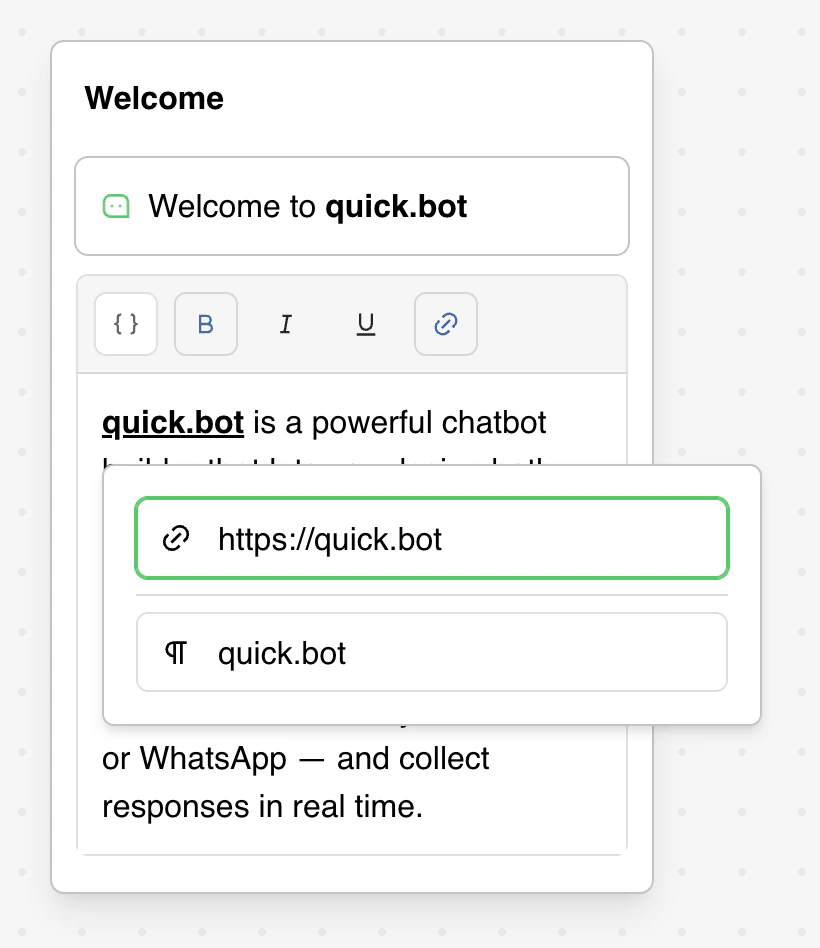Select the {} variable insertion icon
The image size is (820, 948).
click(126, 324)
